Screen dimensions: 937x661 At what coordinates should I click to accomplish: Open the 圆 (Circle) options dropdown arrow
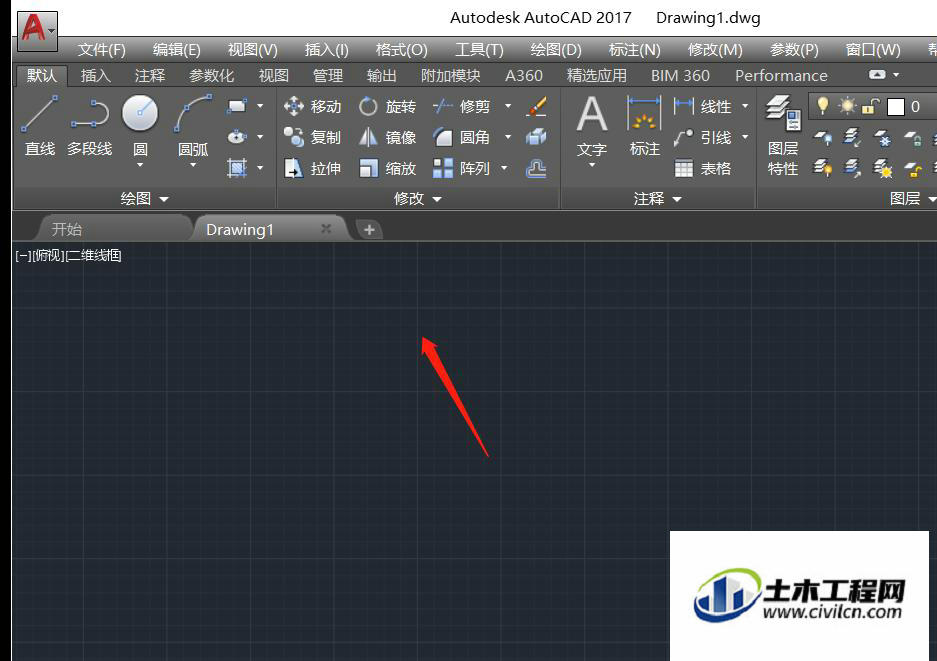pos(140,165)
